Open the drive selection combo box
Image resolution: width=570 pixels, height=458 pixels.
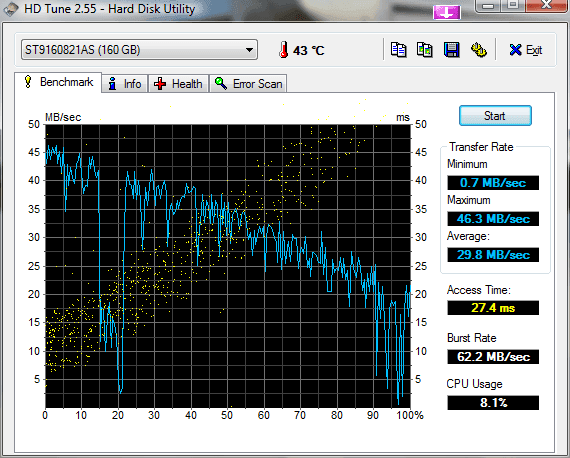[139, 50]
